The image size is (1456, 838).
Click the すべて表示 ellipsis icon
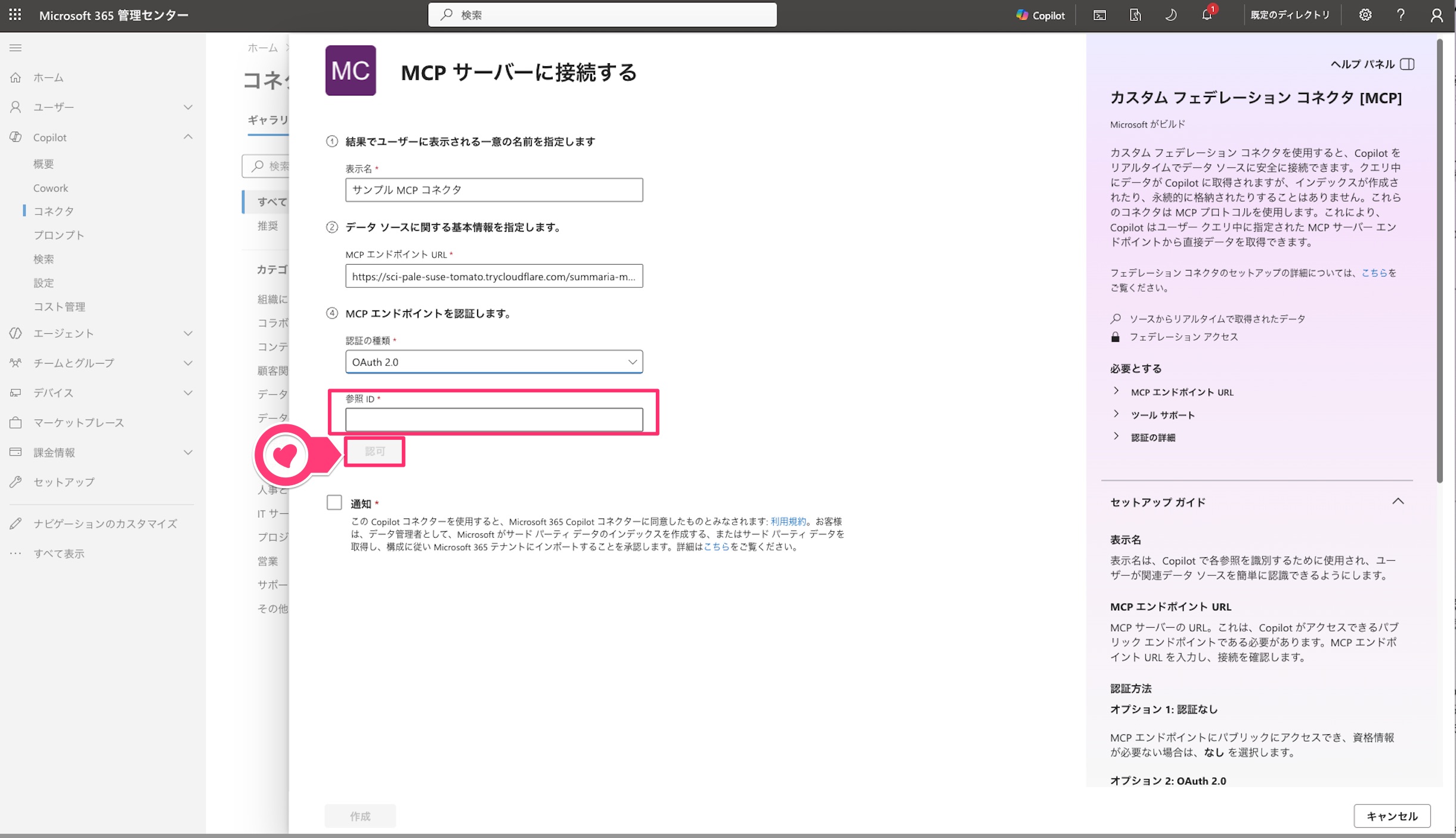16,554
